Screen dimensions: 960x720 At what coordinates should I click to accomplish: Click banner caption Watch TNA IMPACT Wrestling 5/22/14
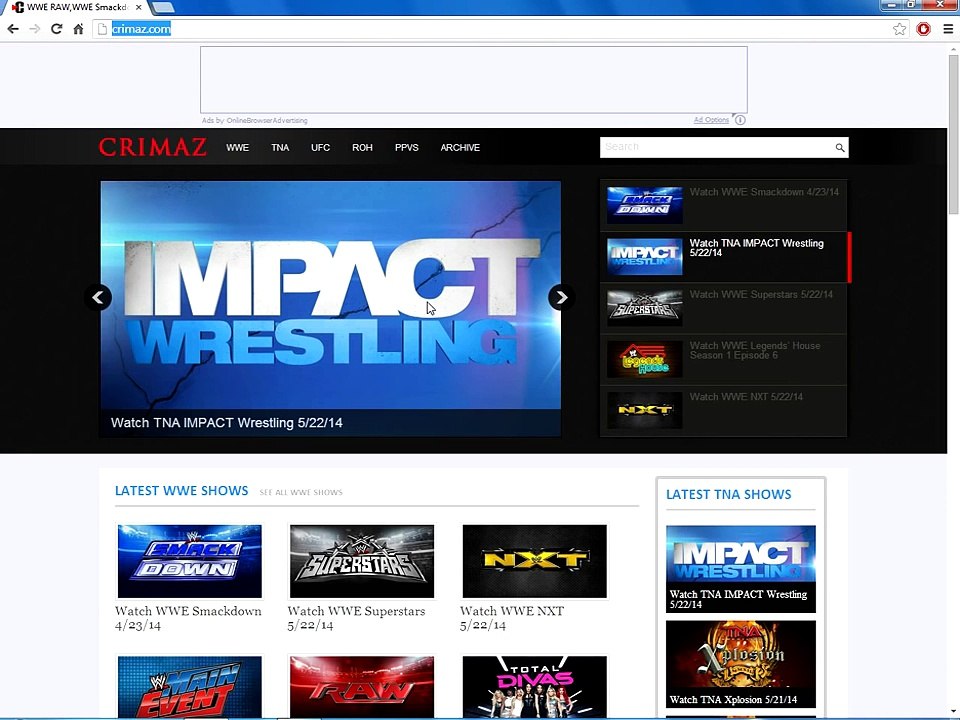coord(227,423)
